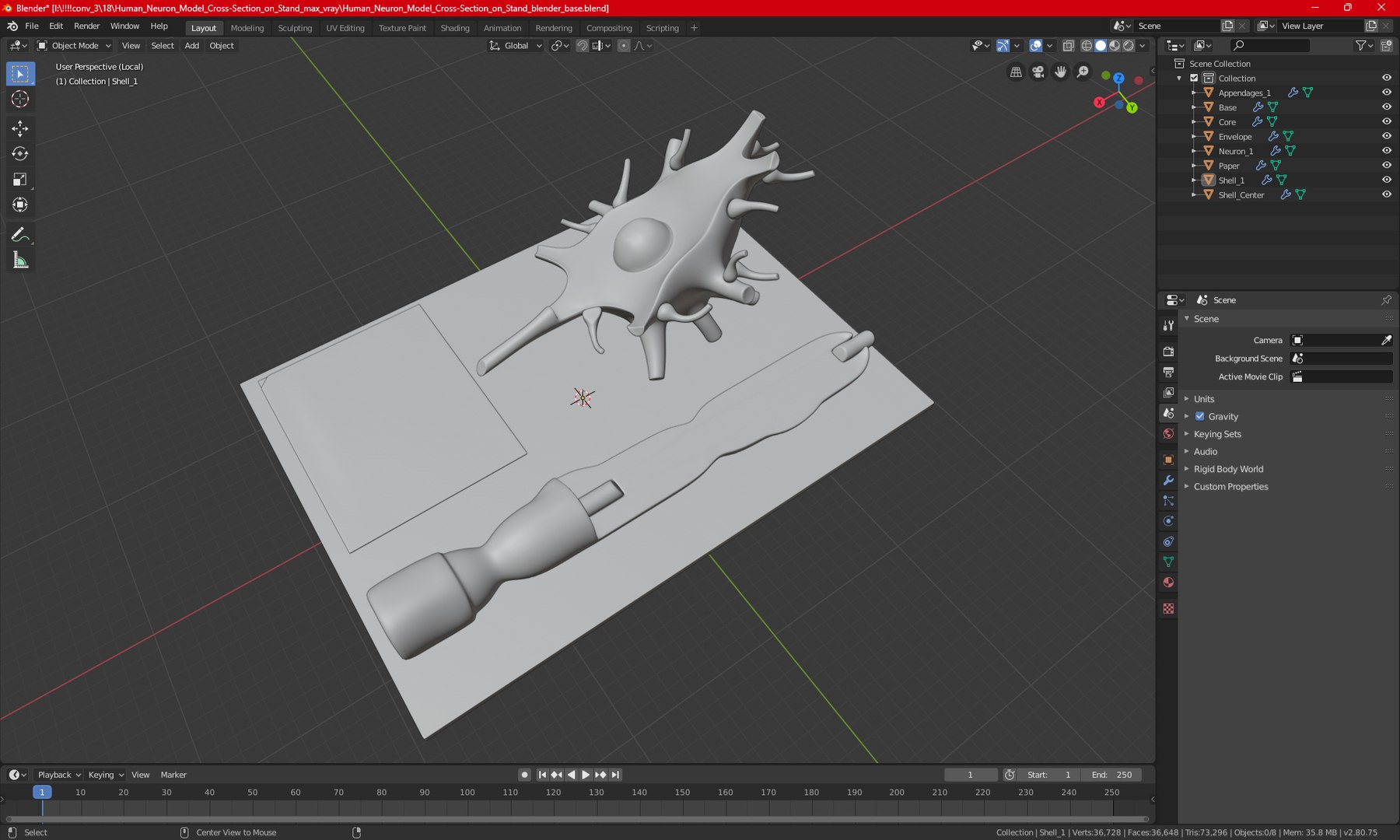The height and width of the screenshot is (840, 1400).
Task: Click the viewport pan hand icon
Action: [x=1061, y=72]
